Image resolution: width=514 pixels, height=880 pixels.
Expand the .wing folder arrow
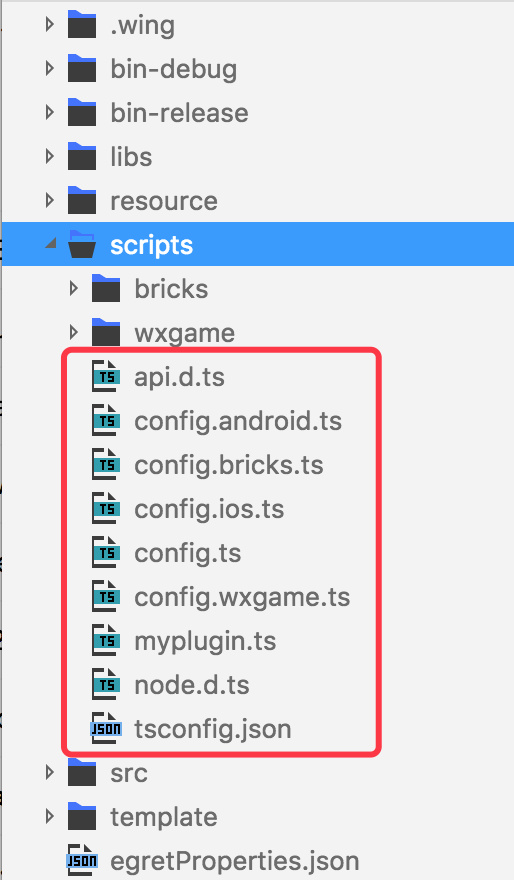49,25
